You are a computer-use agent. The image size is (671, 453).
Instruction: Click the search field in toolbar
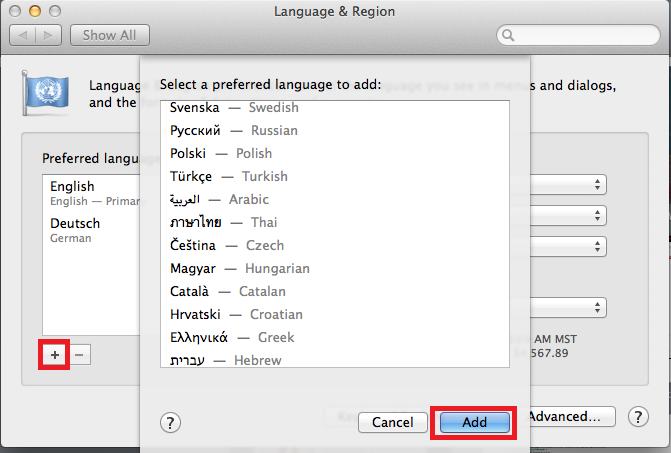(578, 35)
